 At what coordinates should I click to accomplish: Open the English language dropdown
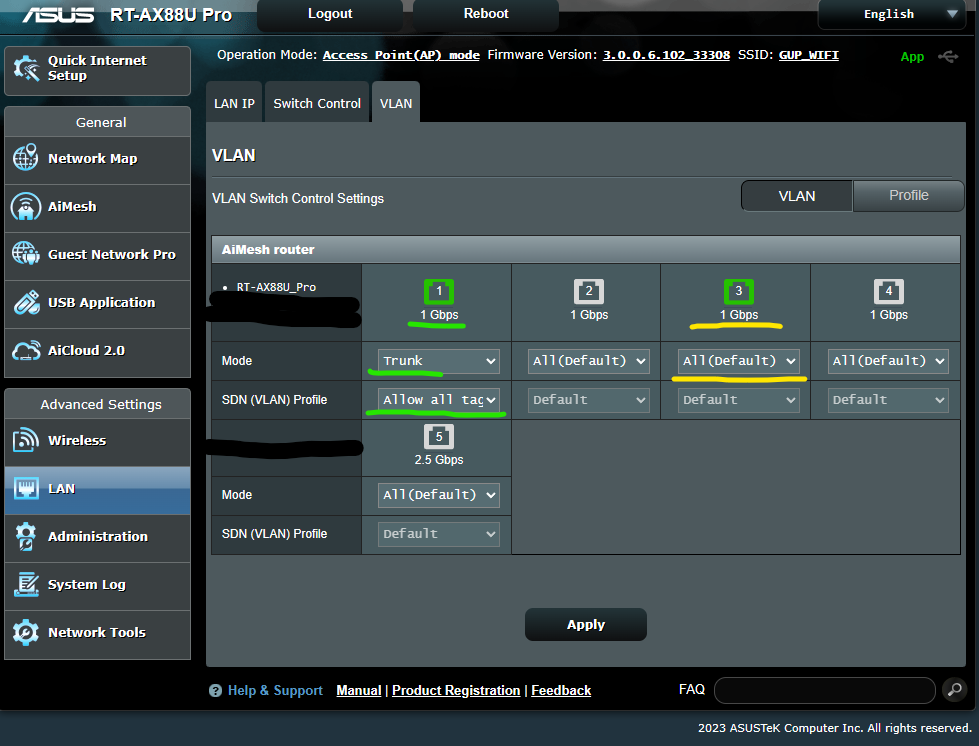(x=892, y=14)
